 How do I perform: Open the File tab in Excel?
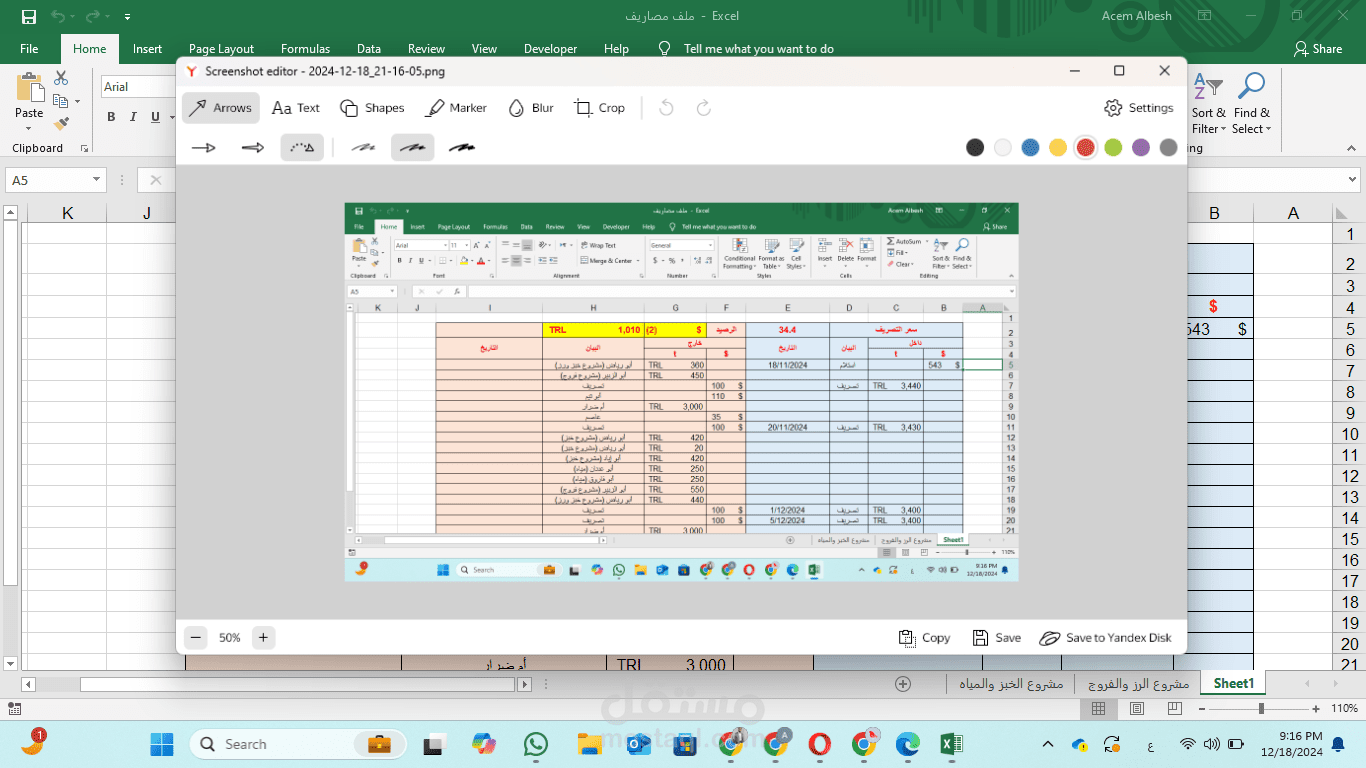pyautogui.click(x=29, y=48)
